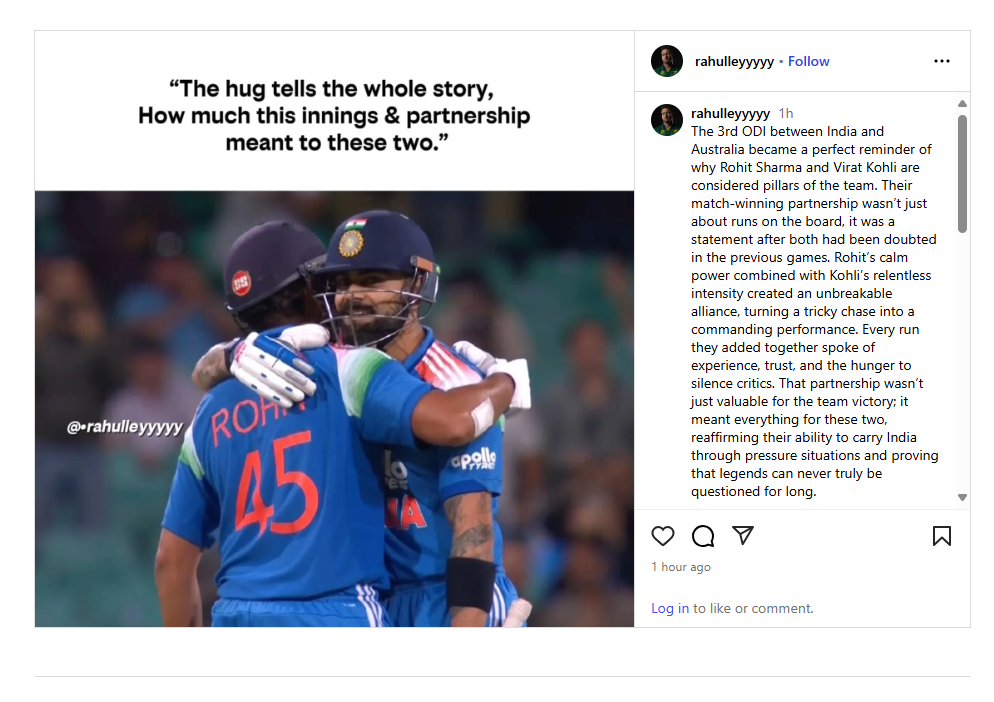Click the @rahulleyyyyy watermark on the photo
Viewport: 994px width, 702px height.
point(125,427)
